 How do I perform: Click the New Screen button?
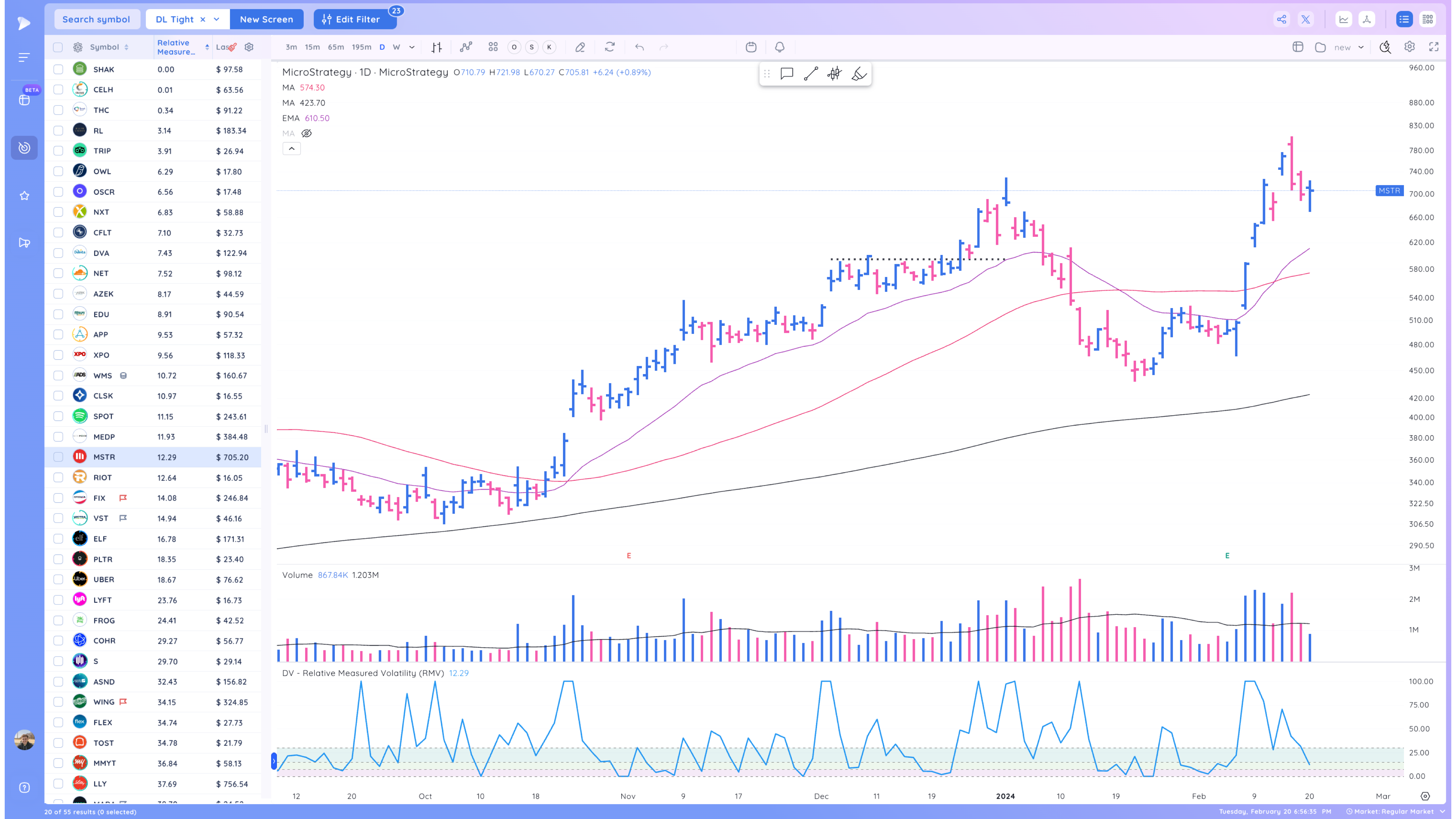pyautogui.click(x=266, y=19)
